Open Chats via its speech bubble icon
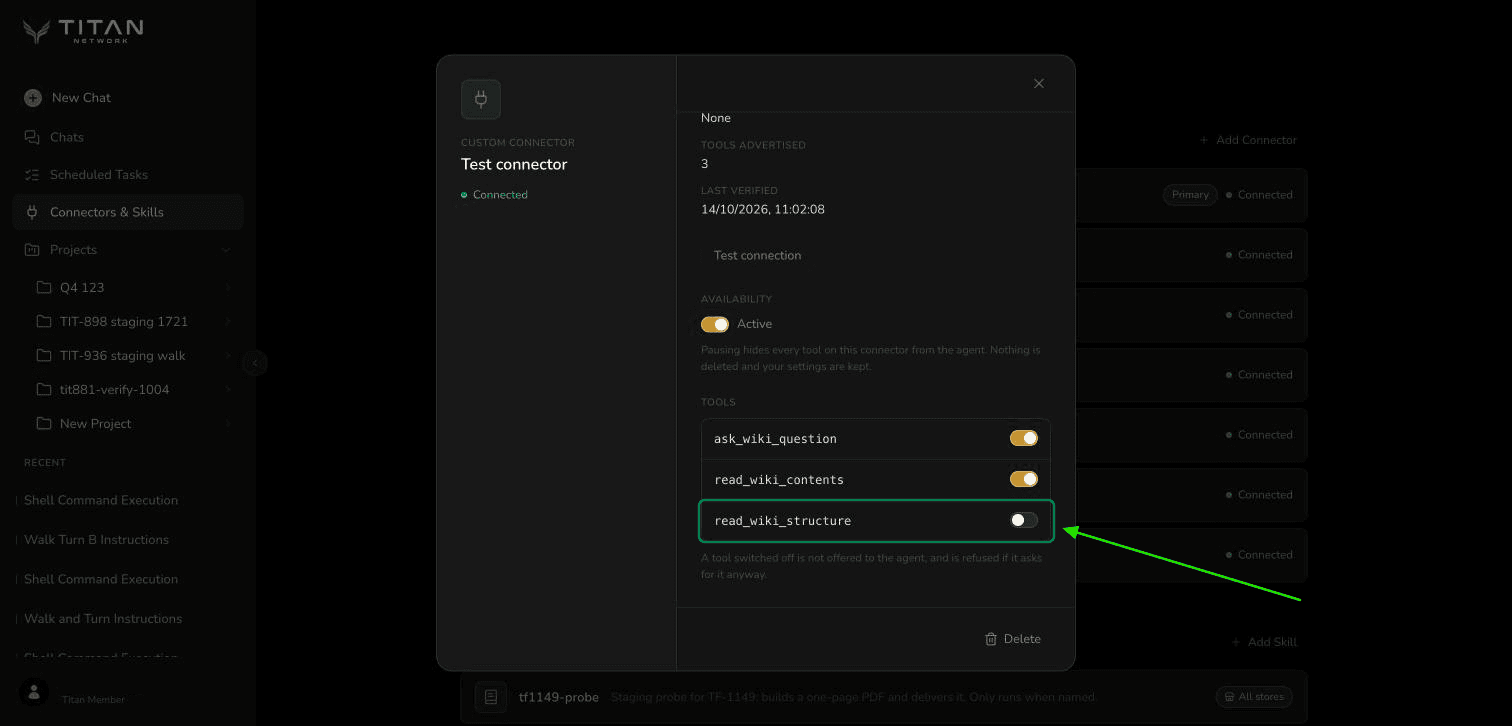1512x726 pixels. [32, 137]
